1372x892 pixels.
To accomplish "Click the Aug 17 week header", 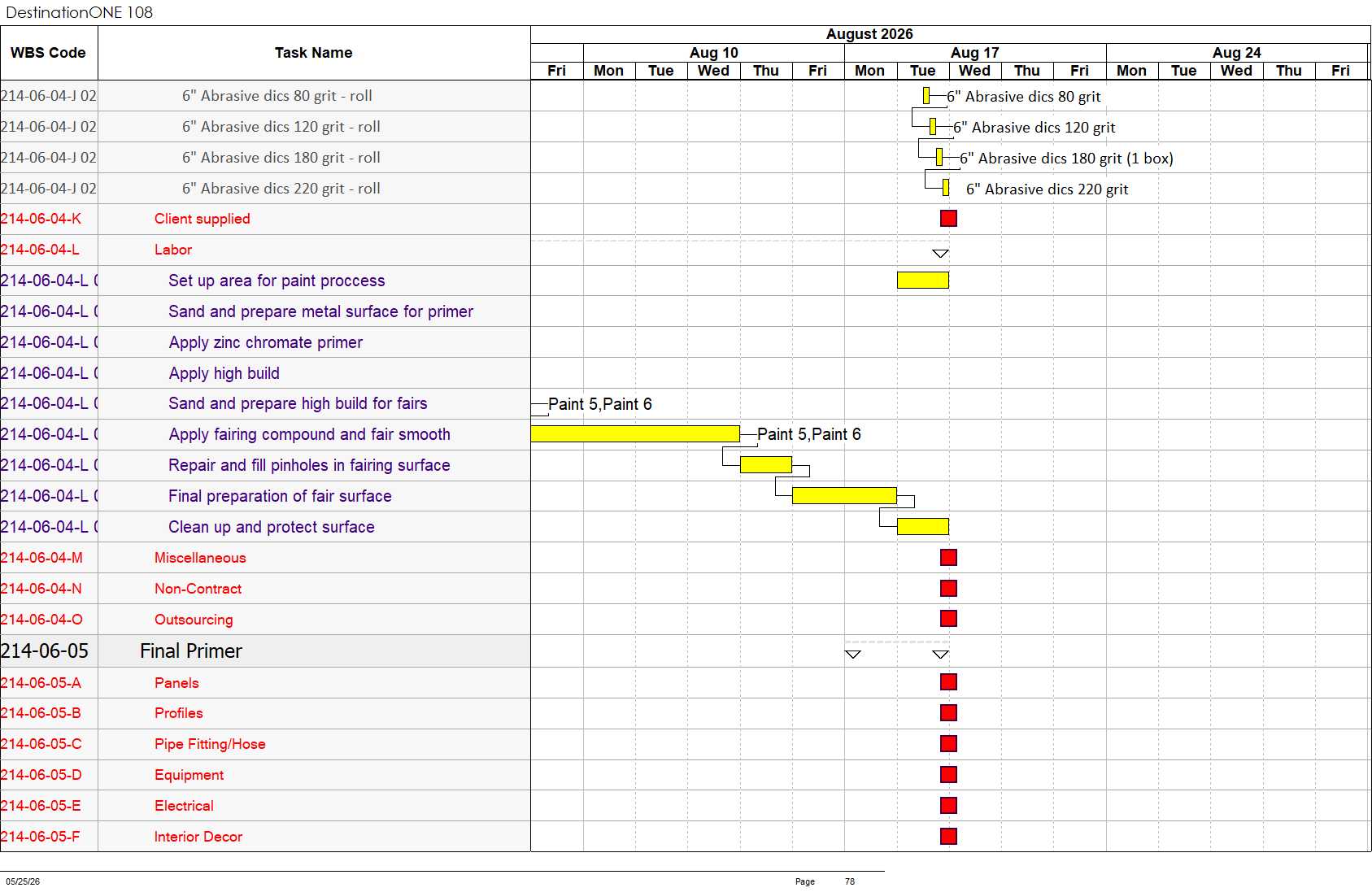I will point(975,53).
